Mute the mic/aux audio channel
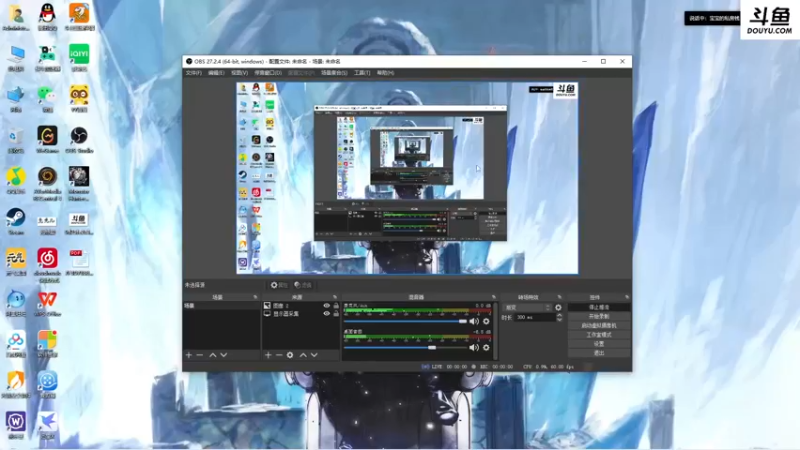 [474, 321]
